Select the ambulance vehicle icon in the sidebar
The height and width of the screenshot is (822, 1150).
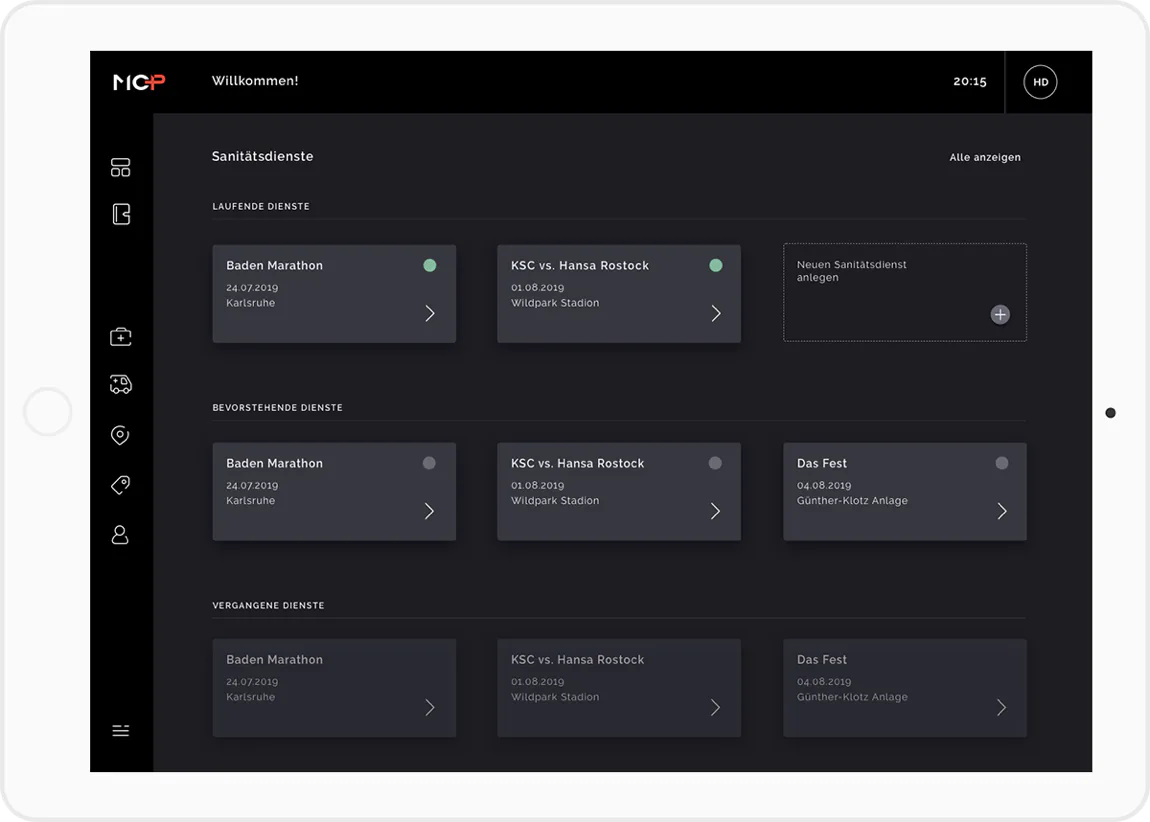[120, 384]
